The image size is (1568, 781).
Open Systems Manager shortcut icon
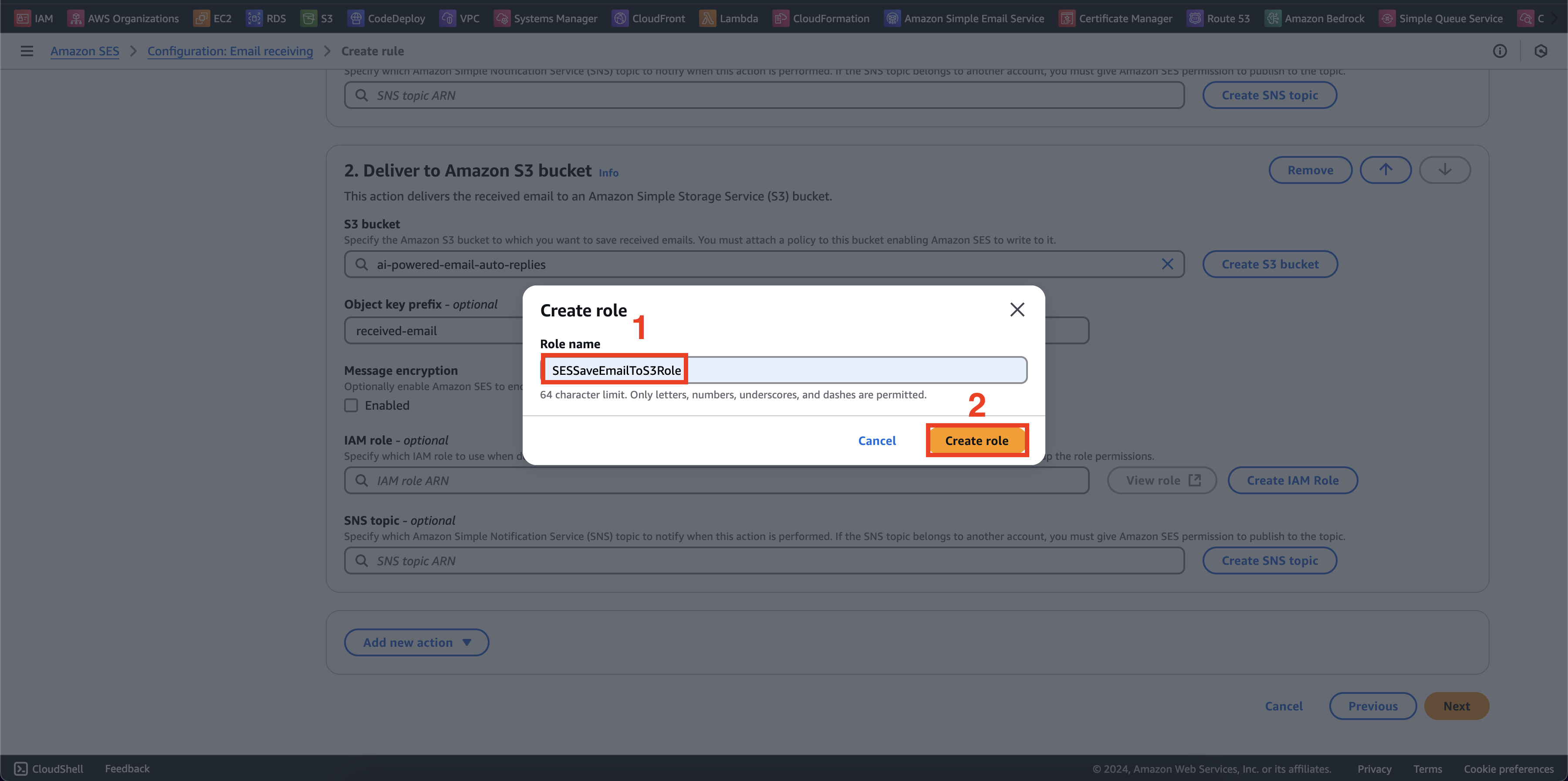tap(502, 18)
